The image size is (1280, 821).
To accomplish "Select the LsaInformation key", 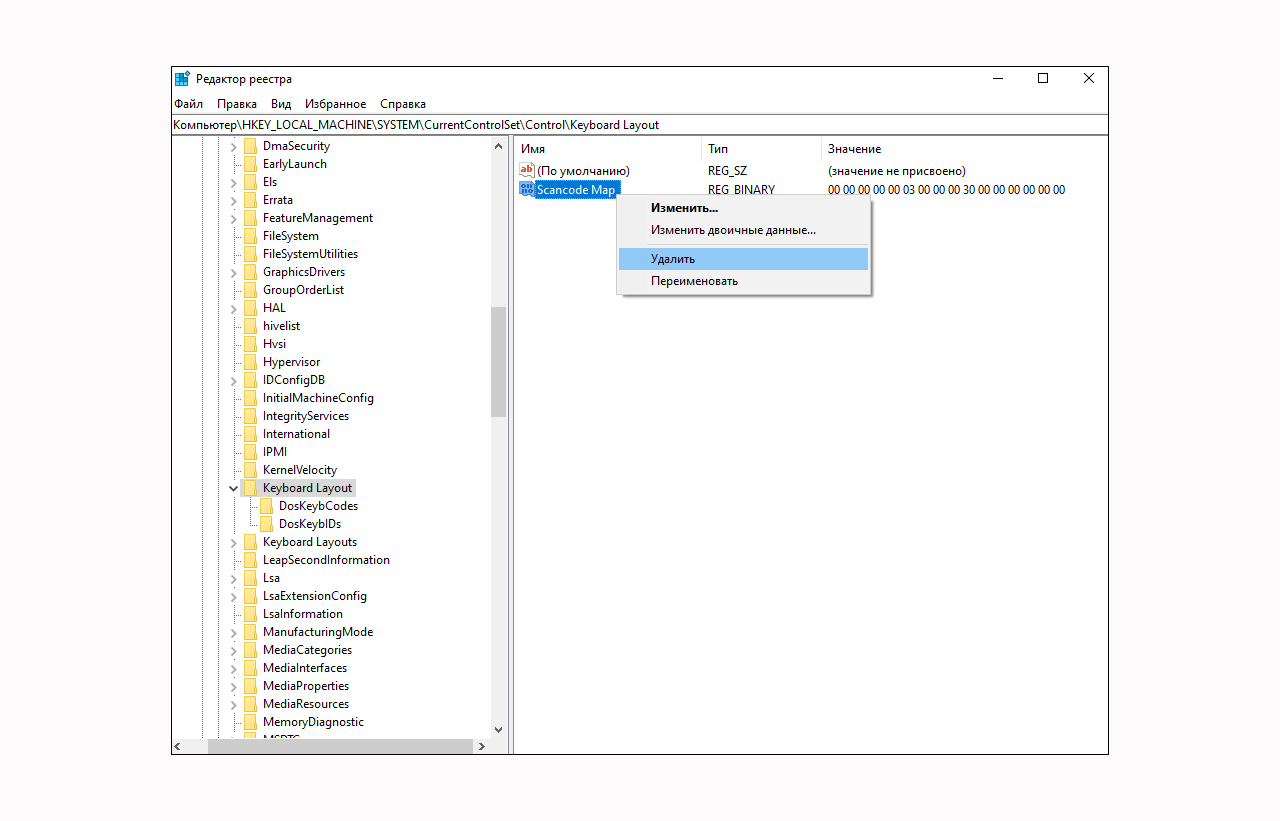I will [303, 614].
